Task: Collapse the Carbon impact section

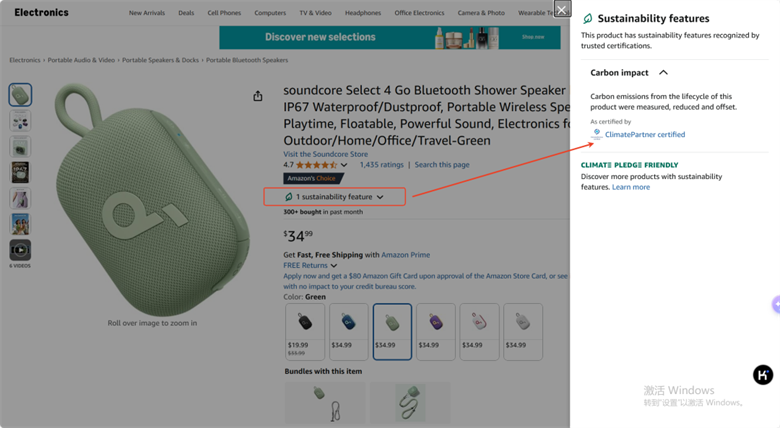Action: point(663,73)
